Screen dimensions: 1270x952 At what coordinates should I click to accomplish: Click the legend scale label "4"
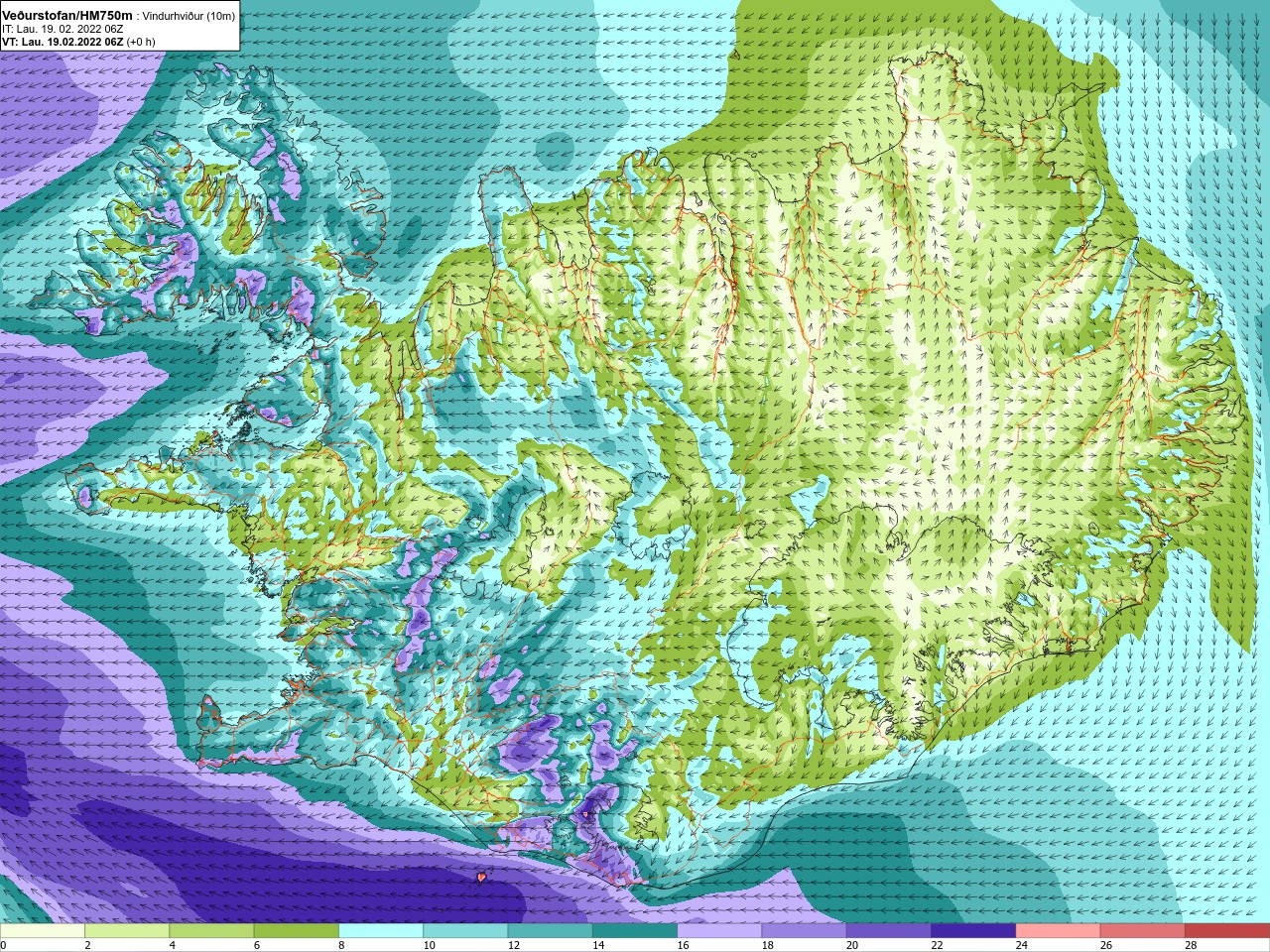point(173,945)
